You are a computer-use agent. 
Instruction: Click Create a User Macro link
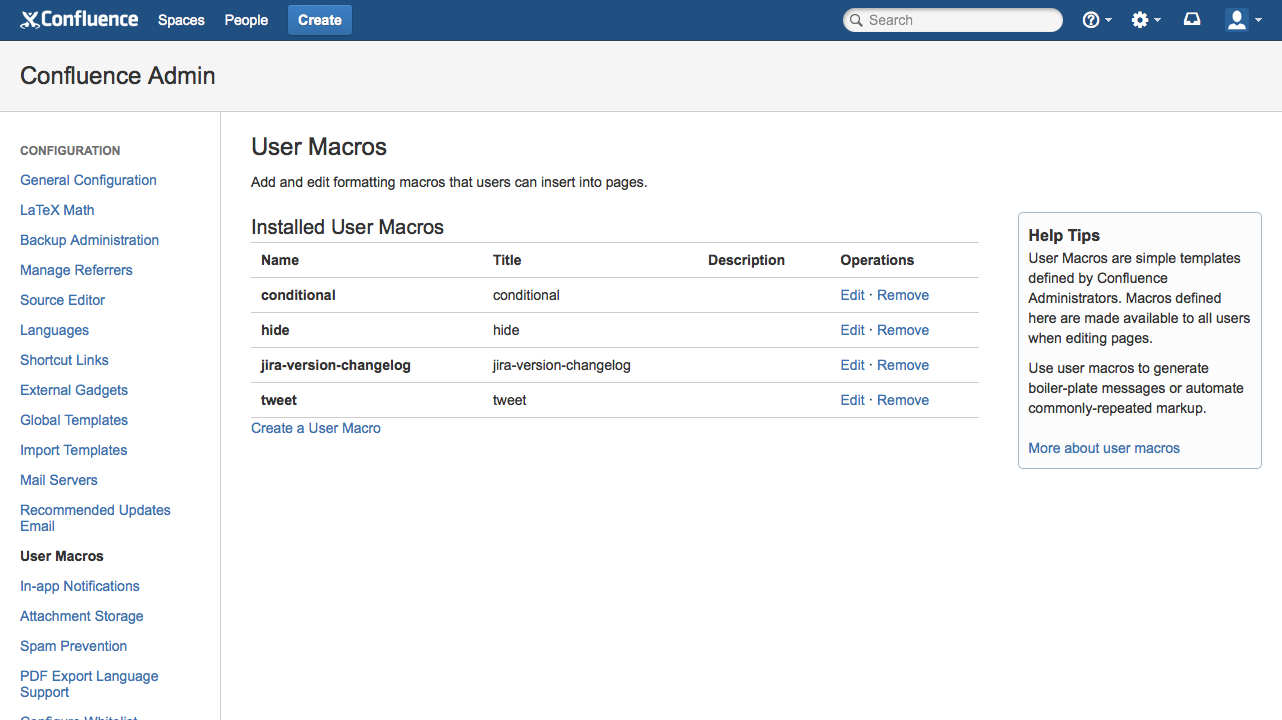316,428
